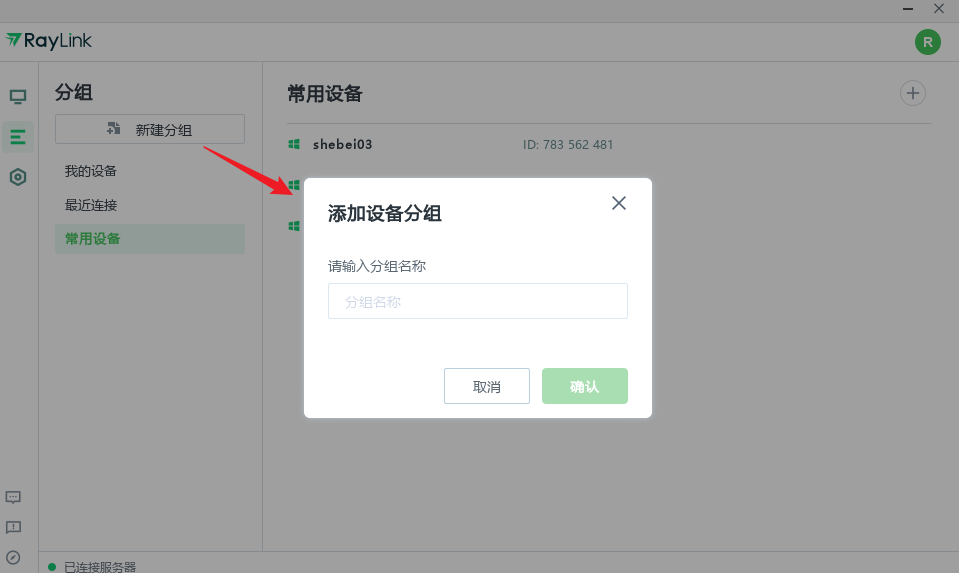This screenshot has height=573, width=959.
Task: Open the feedback exclamation icon in sidebar
Action: (x=13, y=527)
